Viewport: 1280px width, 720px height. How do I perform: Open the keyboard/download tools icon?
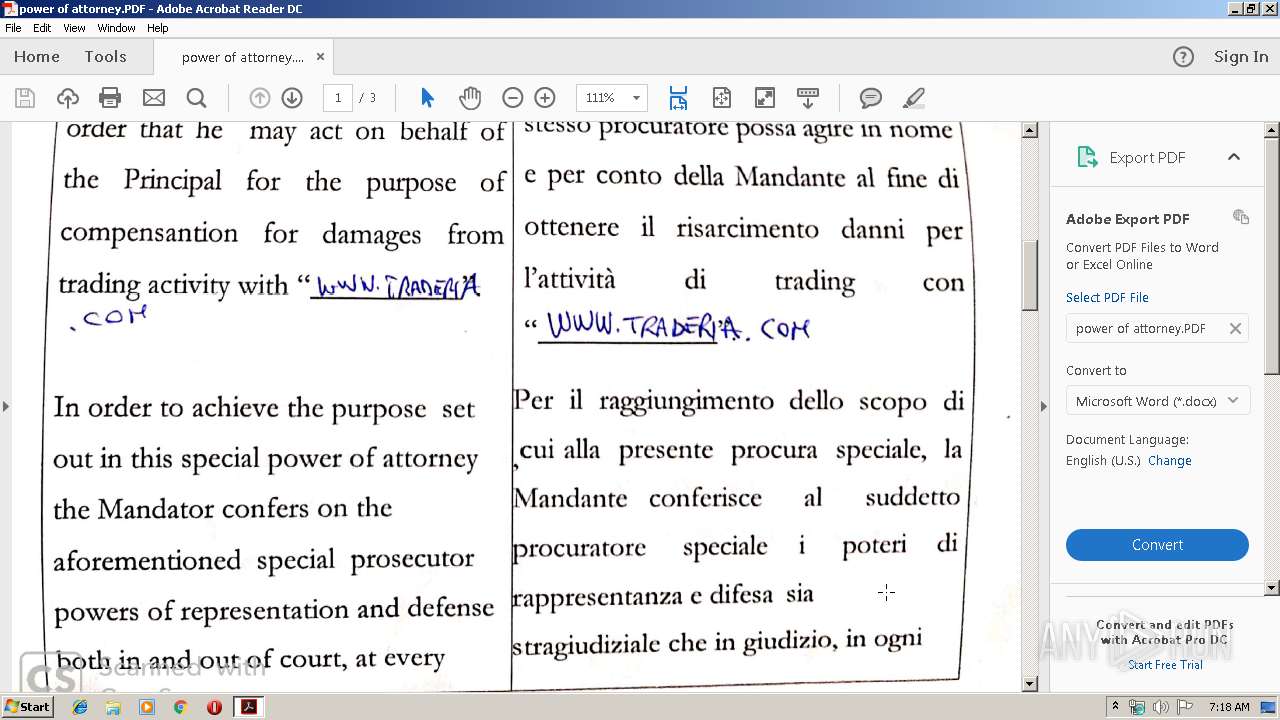[808, 98]
